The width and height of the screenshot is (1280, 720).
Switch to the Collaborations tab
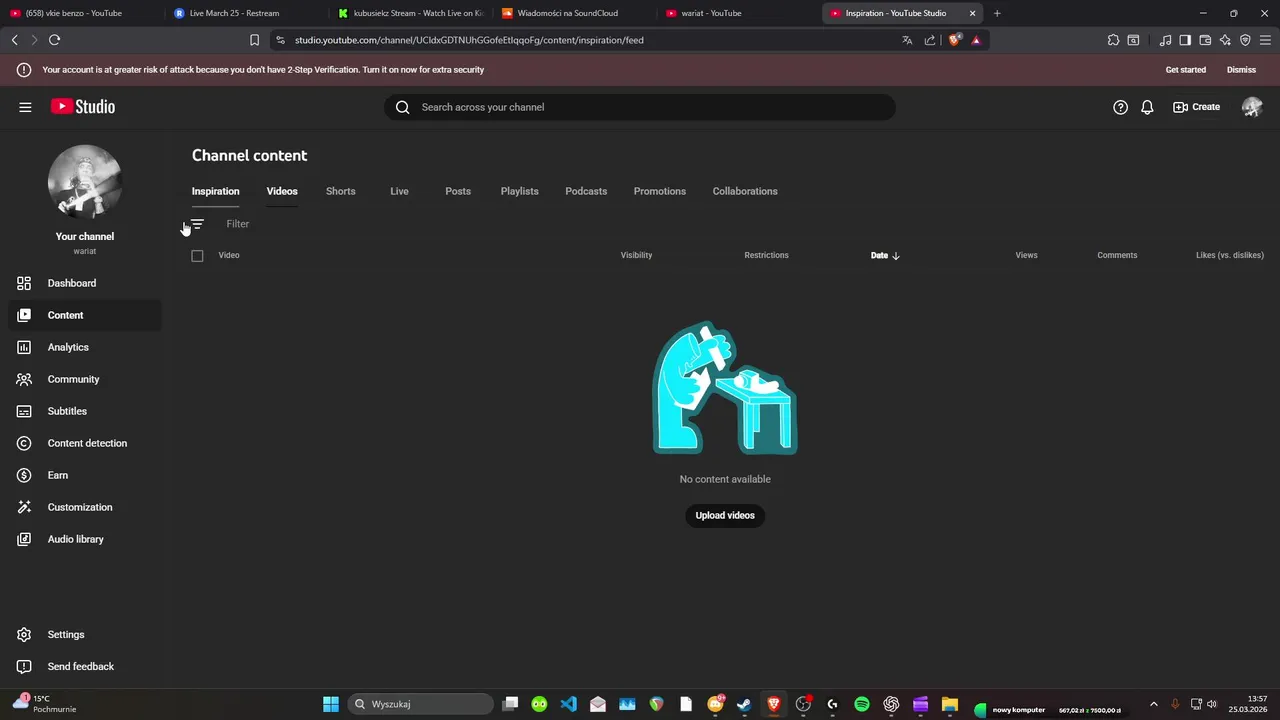click(x=745, y=191)
